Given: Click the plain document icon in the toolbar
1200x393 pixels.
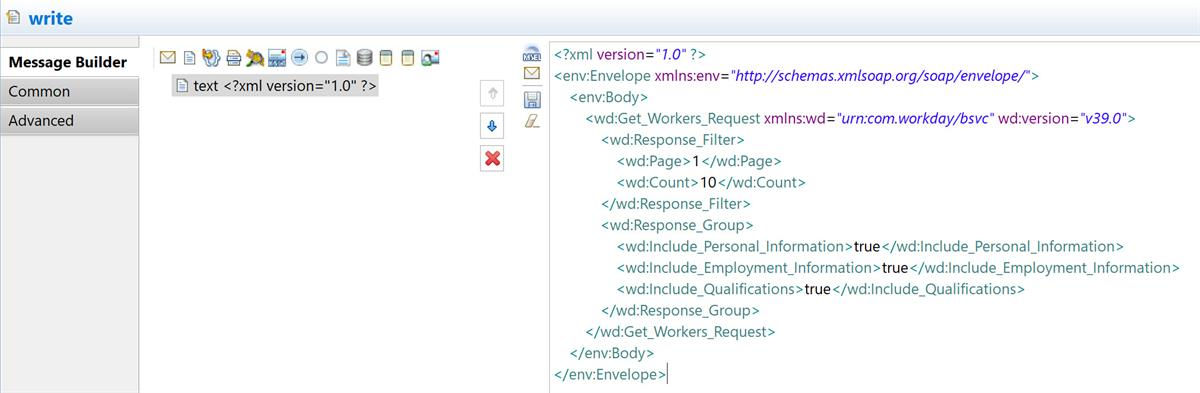Looking at the screenshot, I should [x=189, y=57].
